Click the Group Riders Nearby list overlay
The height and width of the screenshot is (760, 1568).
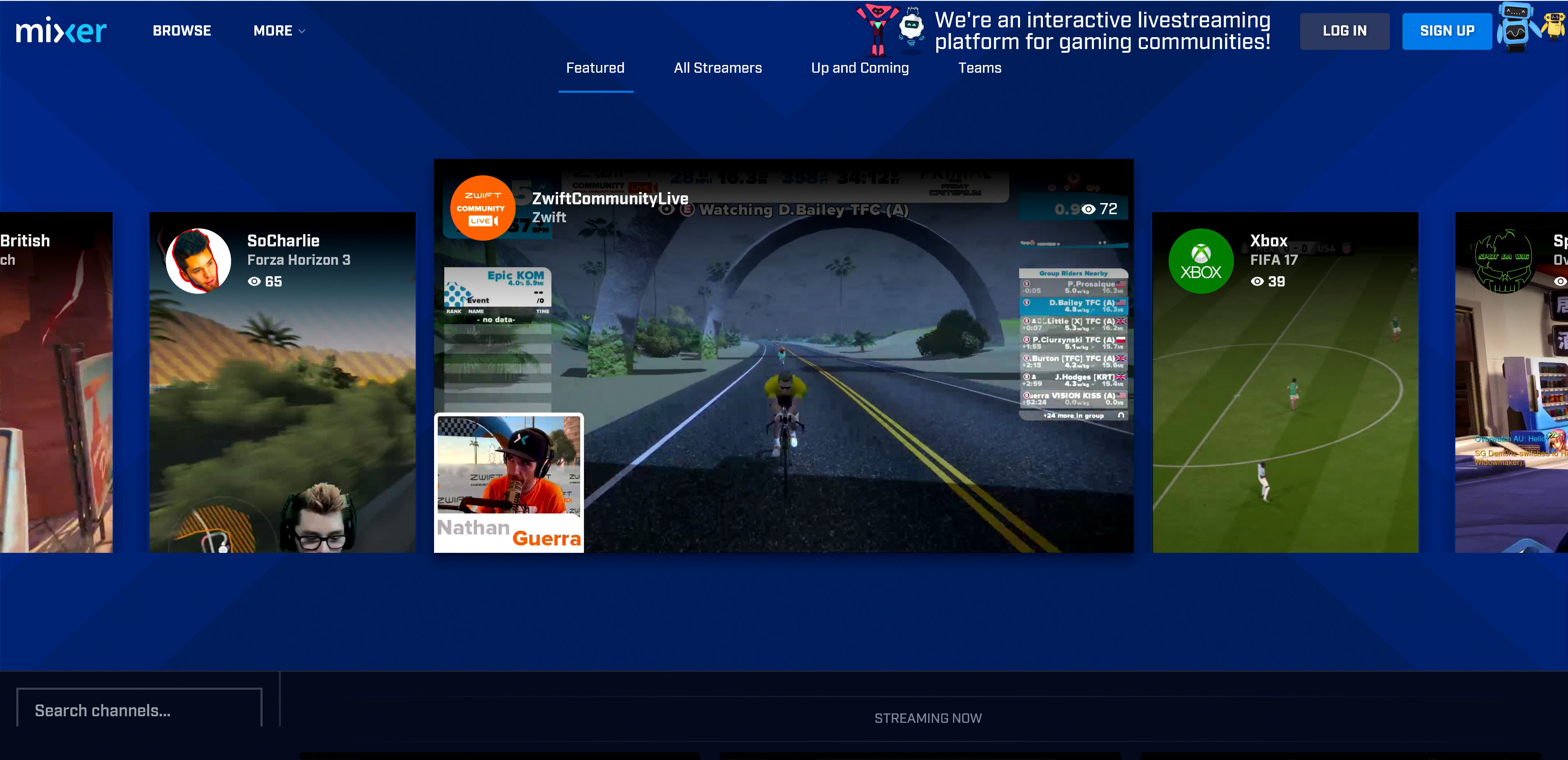1073,344
